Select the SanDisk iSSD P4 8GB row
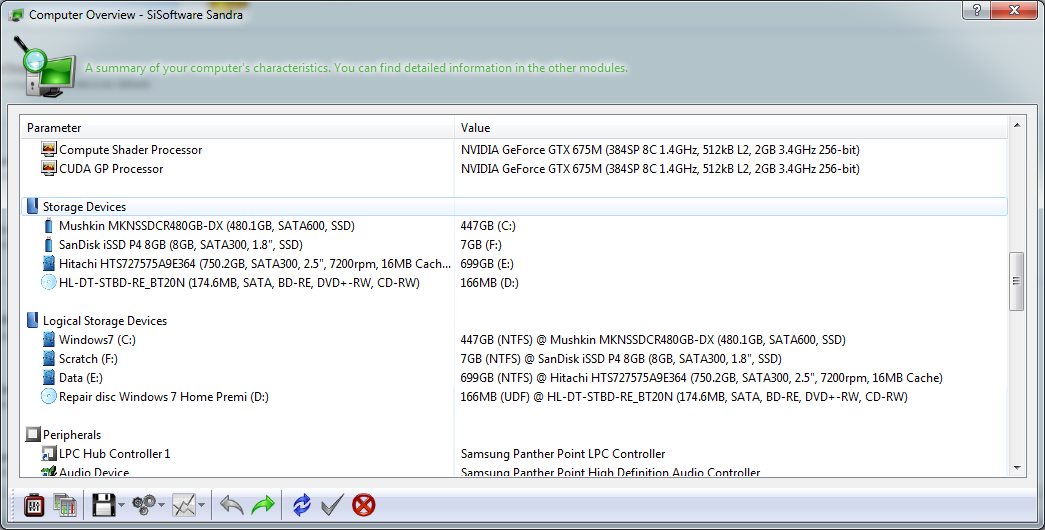Screen dimensions: 1045x530 515,245
